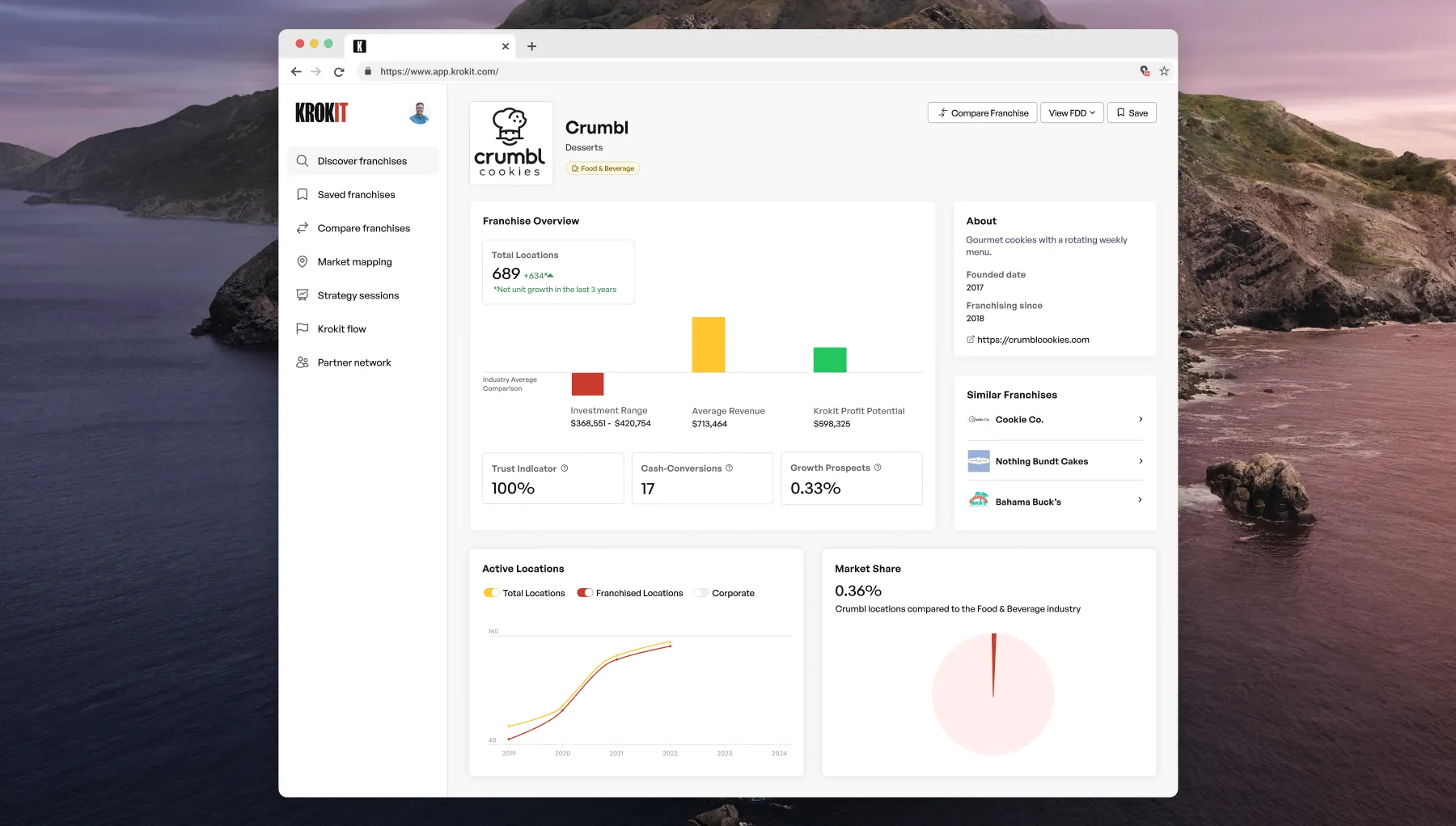Click the Market Share pie chart
The height and width of the screenshot is (826, 1456).
pyautogui.click(x=993, y=694)
